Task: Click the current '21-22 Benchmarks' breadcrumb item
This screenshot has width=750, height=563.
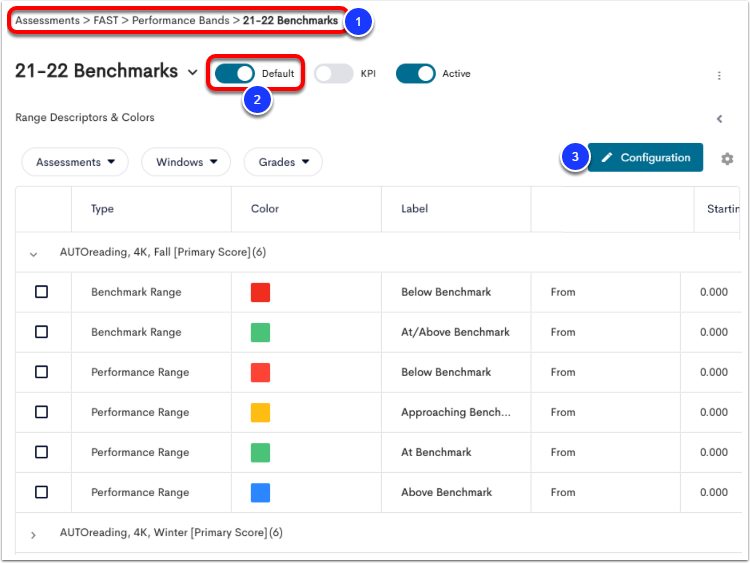Action: coord(290,20)
